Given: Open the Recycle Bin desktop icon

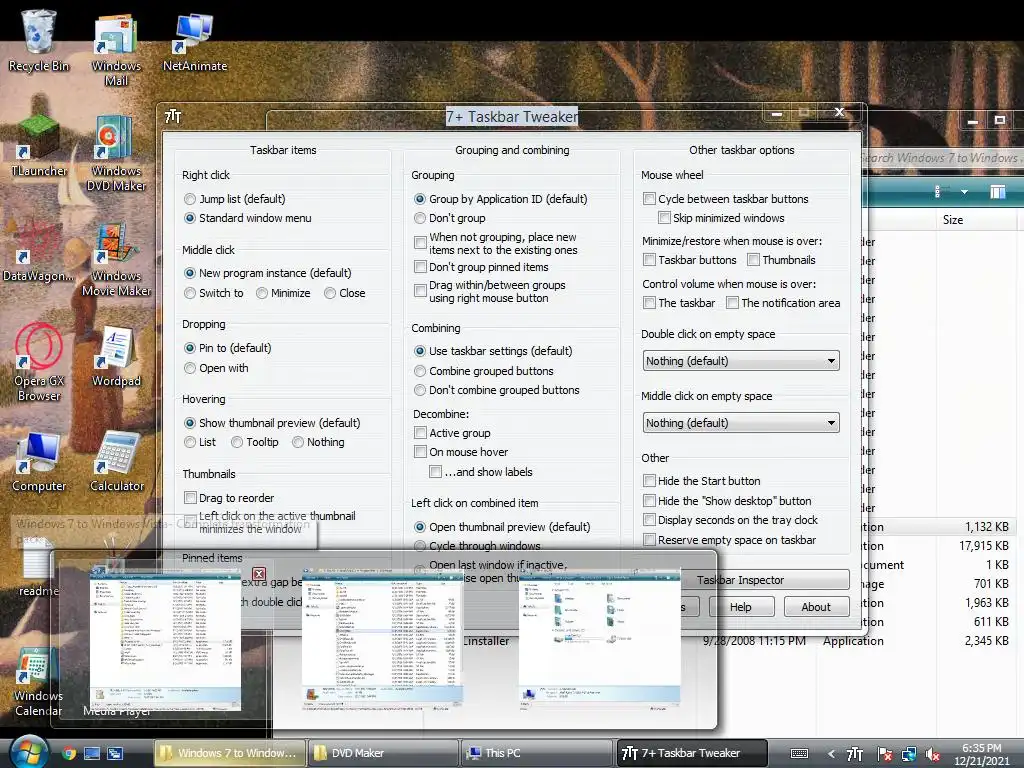Looking at the screenshot, I should [x=39, y=39].
